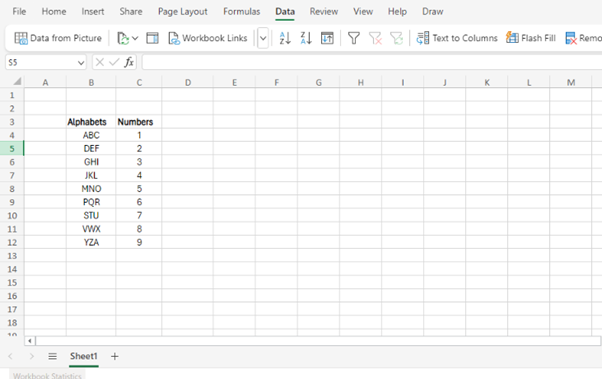This screenshot has width=602, height=379.
Task: Click the horizontal scrollbar left arrow
Action: tap(30, 341)
